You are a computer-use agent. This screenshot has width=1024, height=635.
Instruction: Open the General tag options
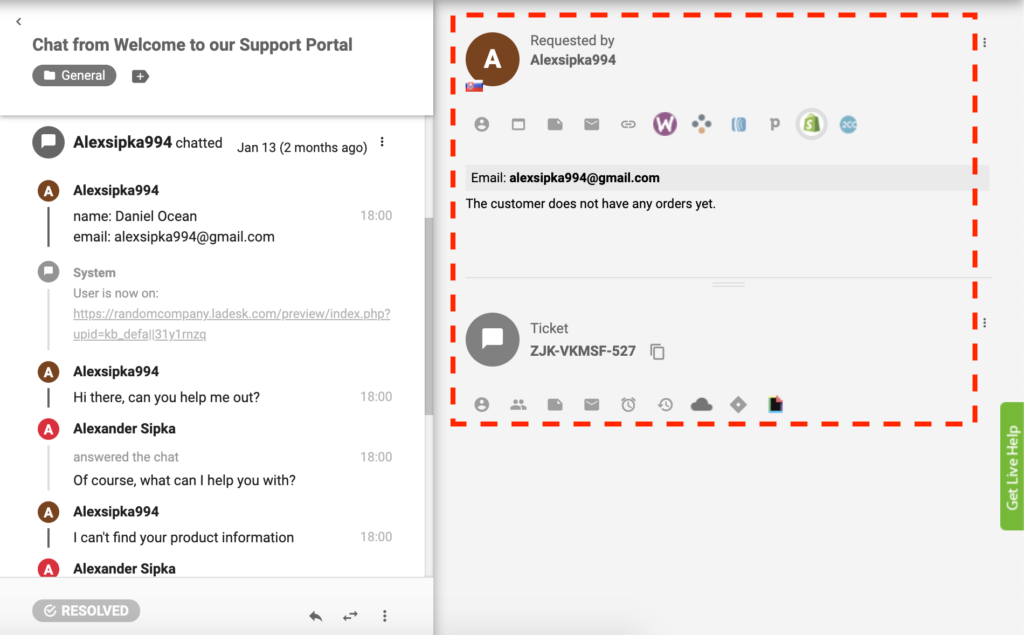pyautogui.click(x=74, y=75)
